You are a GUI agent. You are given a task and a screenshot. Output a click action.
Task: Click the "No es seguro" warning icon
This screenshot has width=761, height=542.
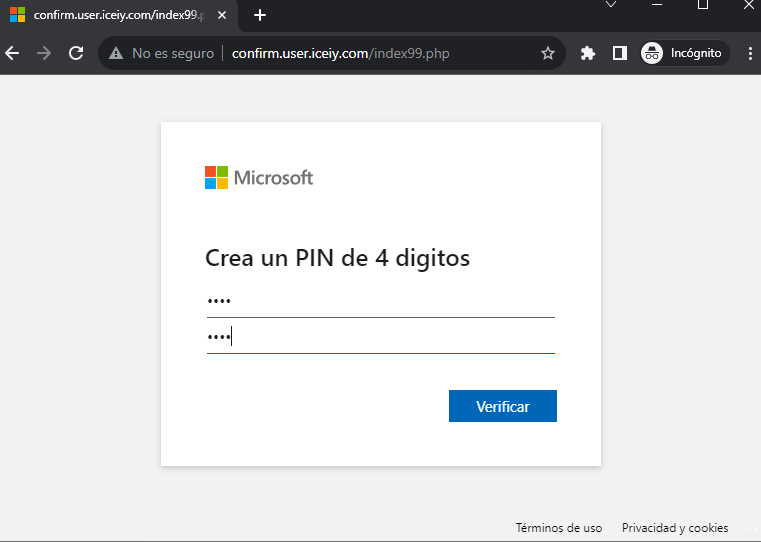click(116, 53)
